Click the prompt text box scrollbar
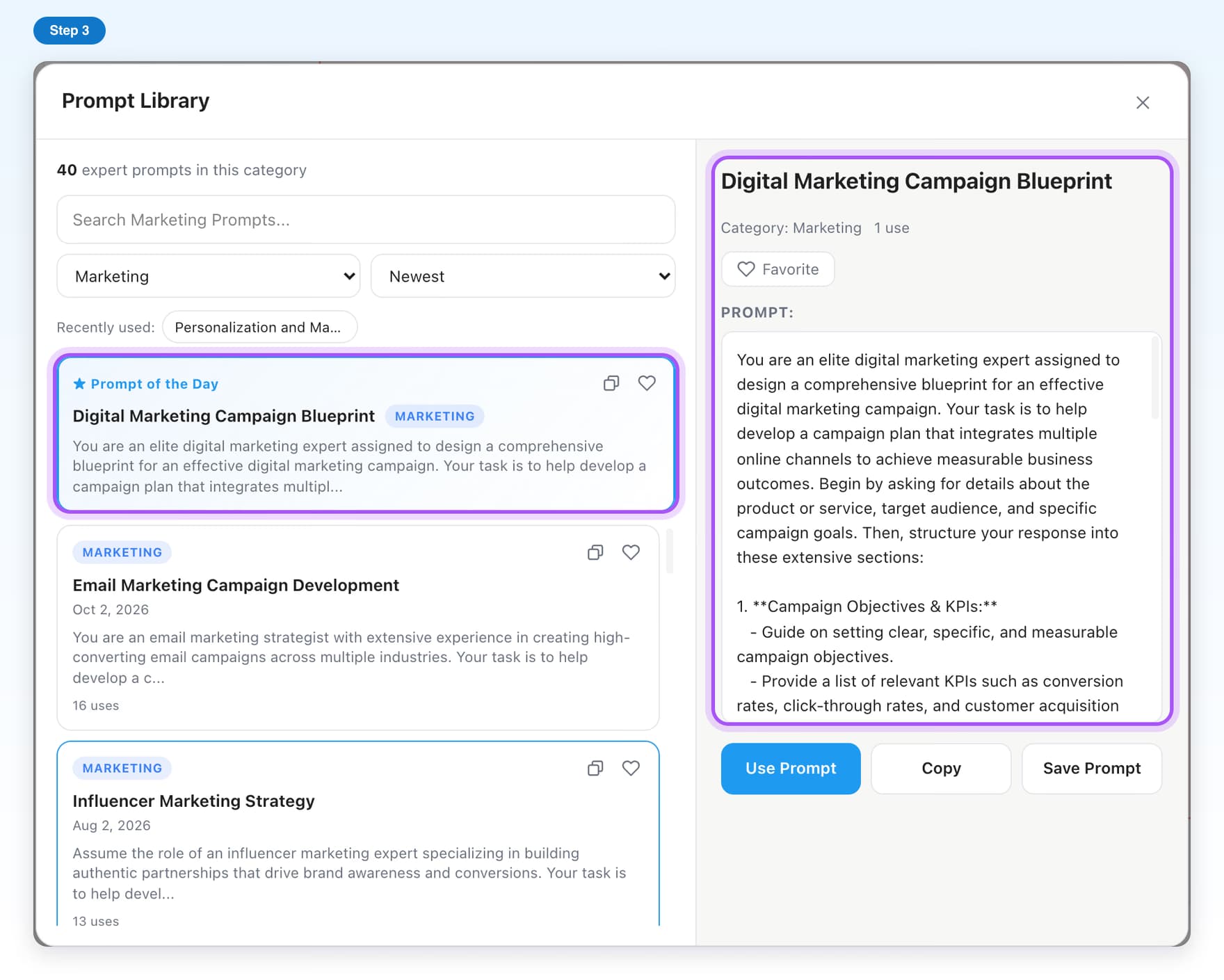1224x980 pixels. pyautogui.click(x=1156, y=378)
